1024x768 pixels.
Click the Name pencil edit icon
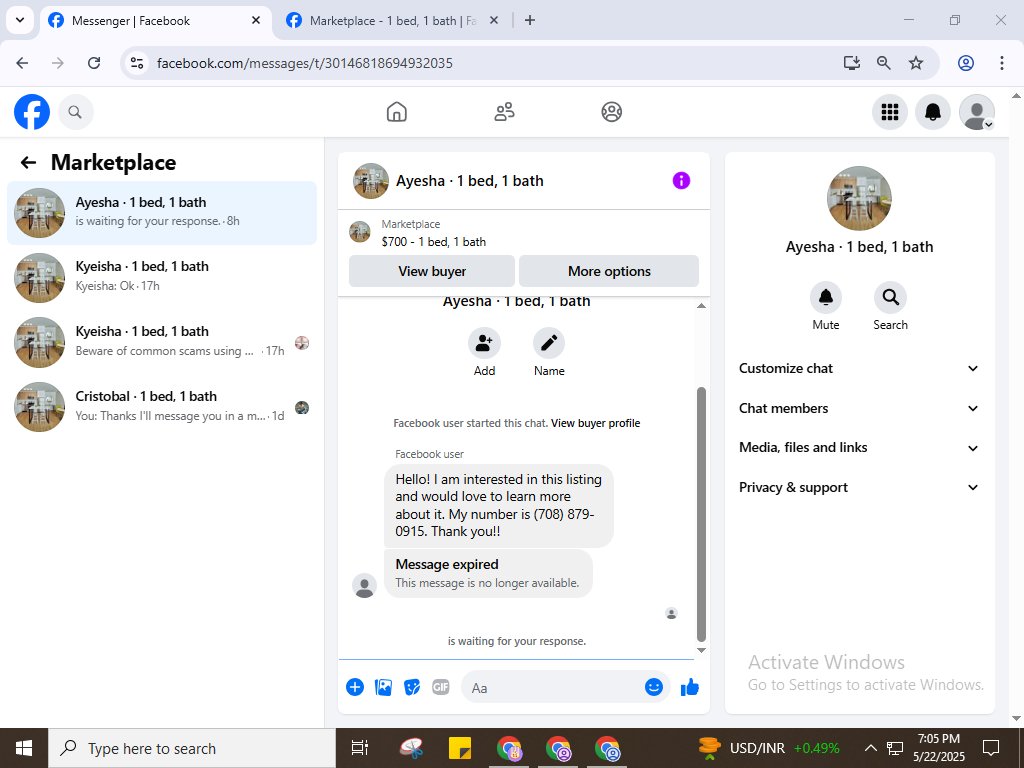[x=549, y=343]
